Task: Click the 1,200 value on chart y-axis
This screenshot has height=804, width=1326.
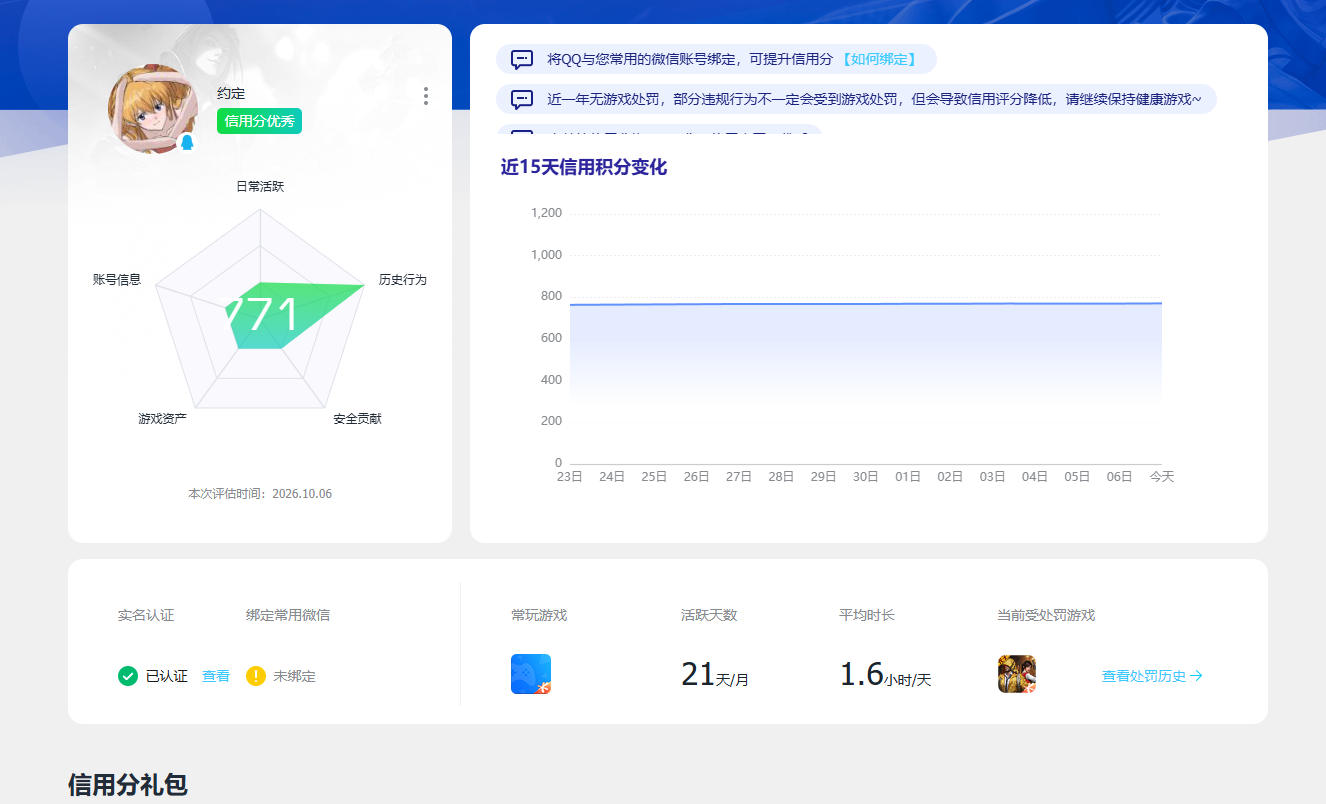Action: [x=546, y=213]
